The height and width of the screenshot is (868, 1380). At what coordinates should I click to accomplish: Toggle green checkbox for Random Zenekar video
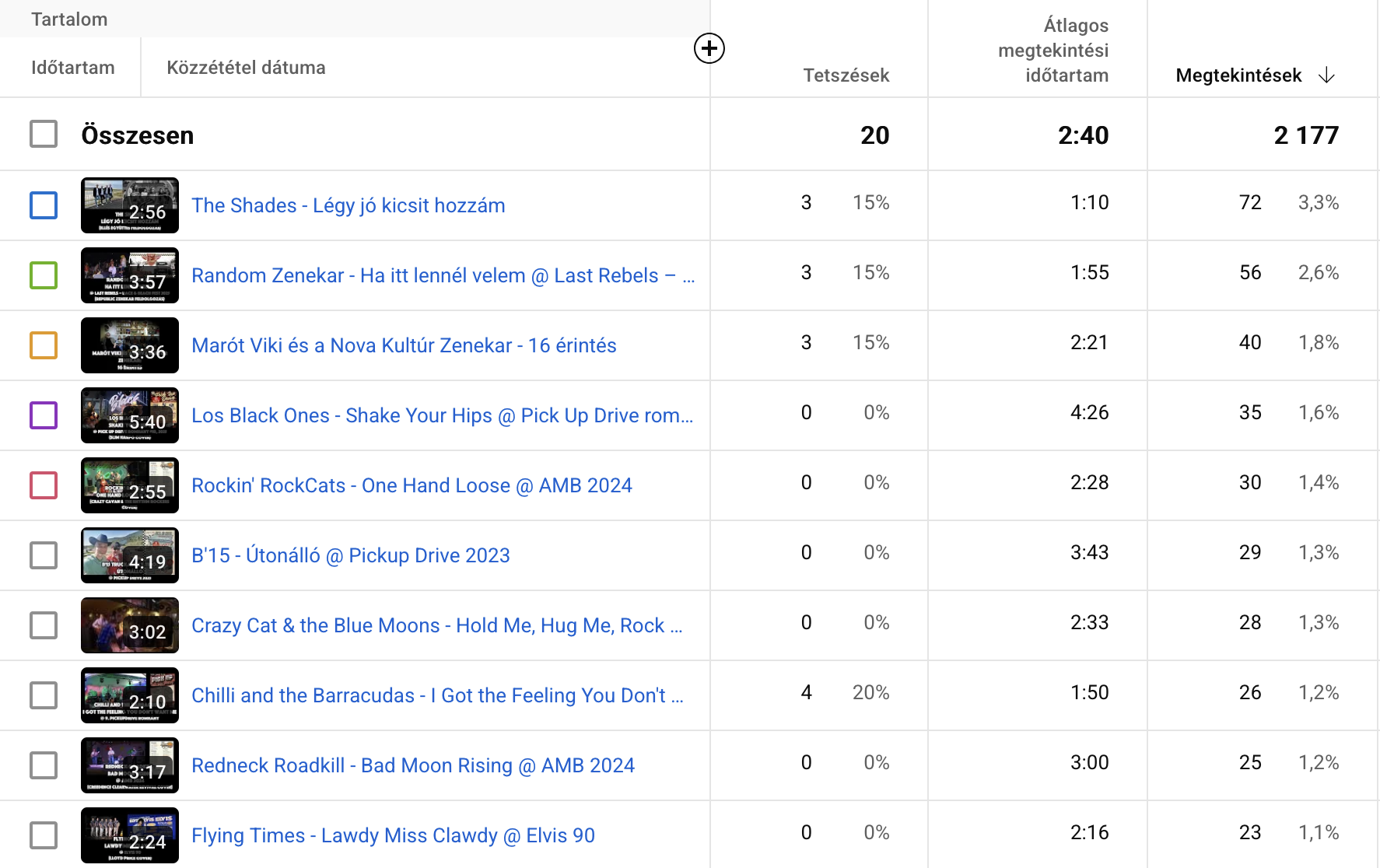click(44, 275)
